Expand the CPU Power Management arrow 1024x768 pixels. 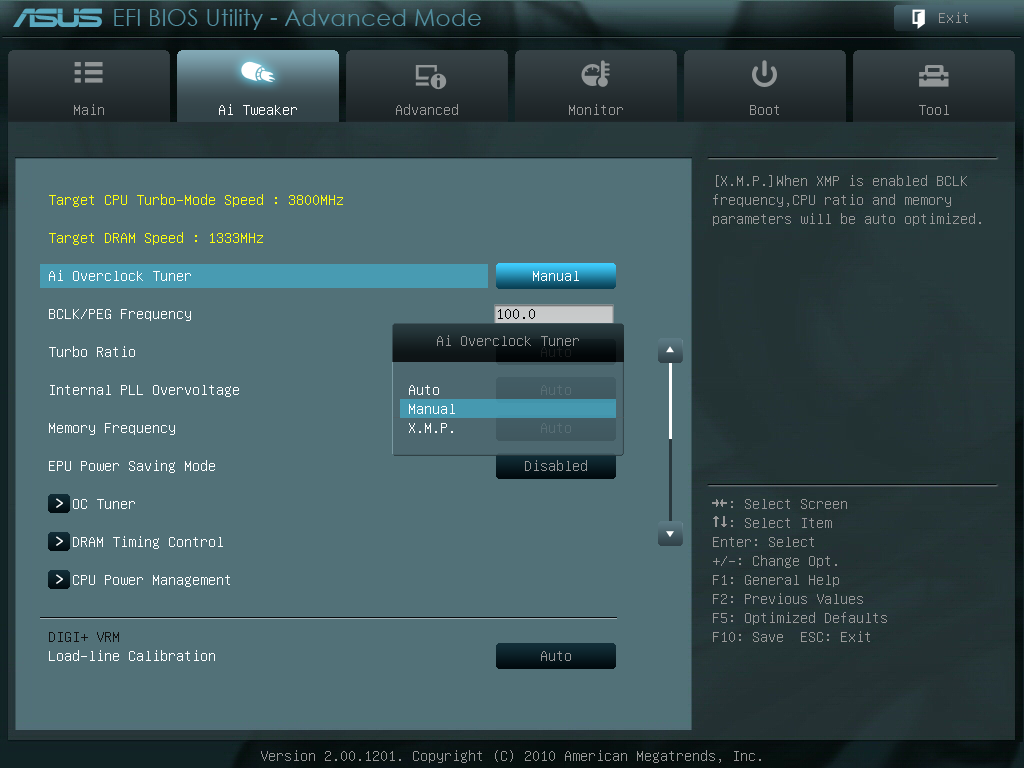59,579
